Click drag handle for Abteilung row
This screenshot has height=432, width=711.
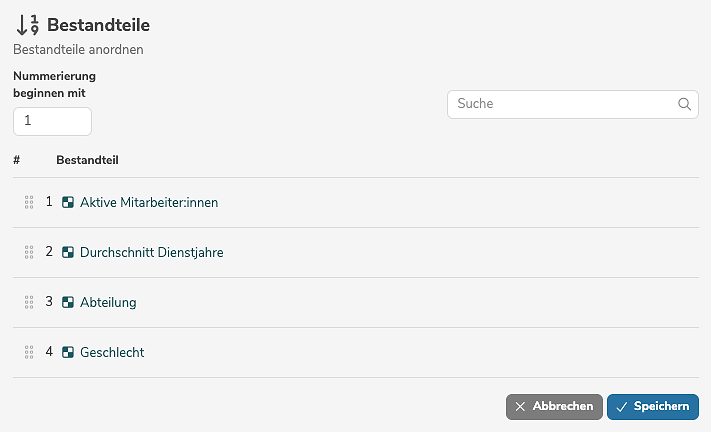(29, 302)
